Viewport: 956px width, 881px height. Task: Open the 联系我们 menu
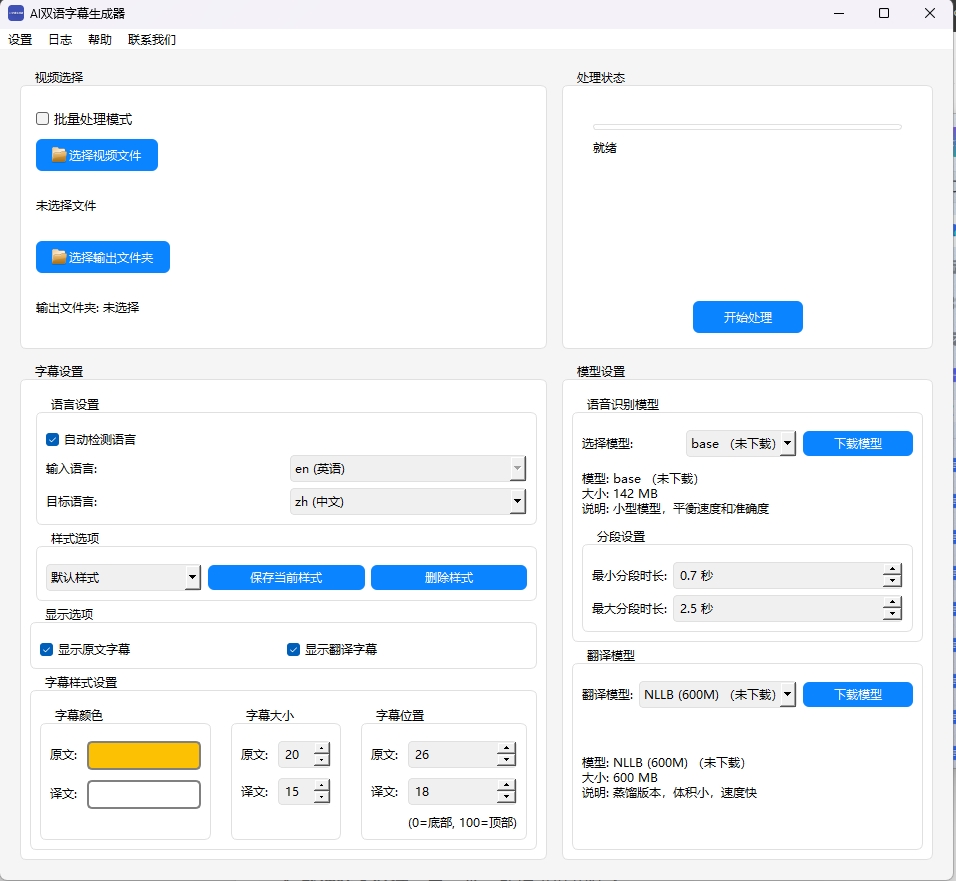[x=152, y=40]
